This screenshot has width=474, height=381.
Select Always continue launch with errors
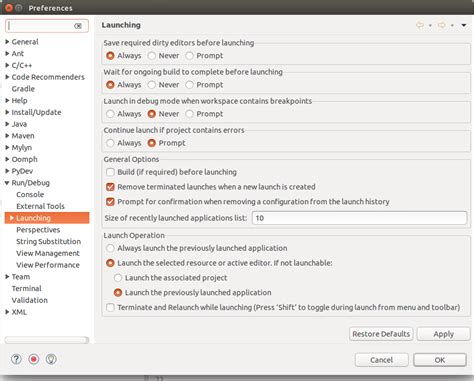(110, 143)
